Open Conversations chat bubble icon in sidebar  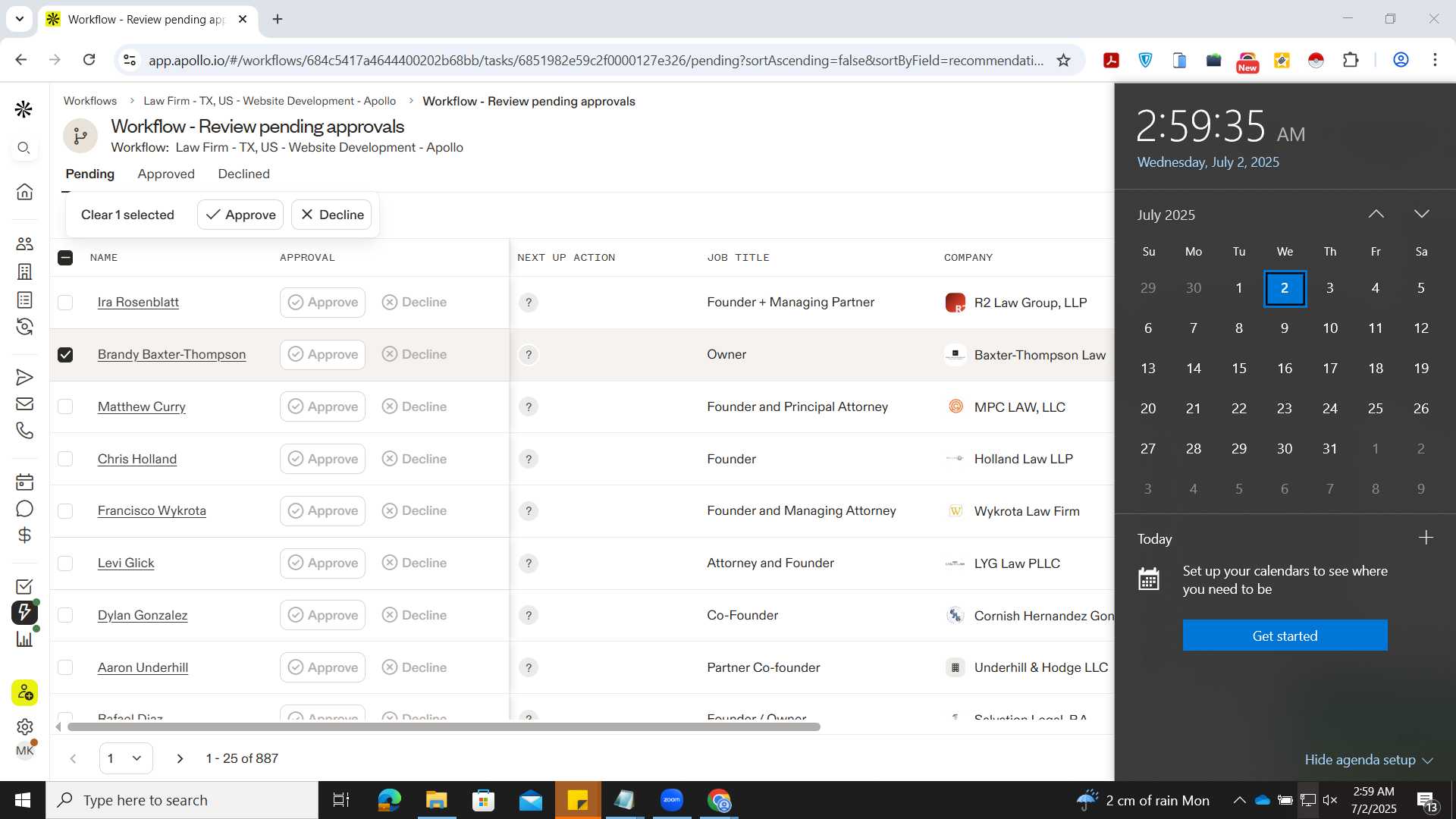click(x=24, y=509)
